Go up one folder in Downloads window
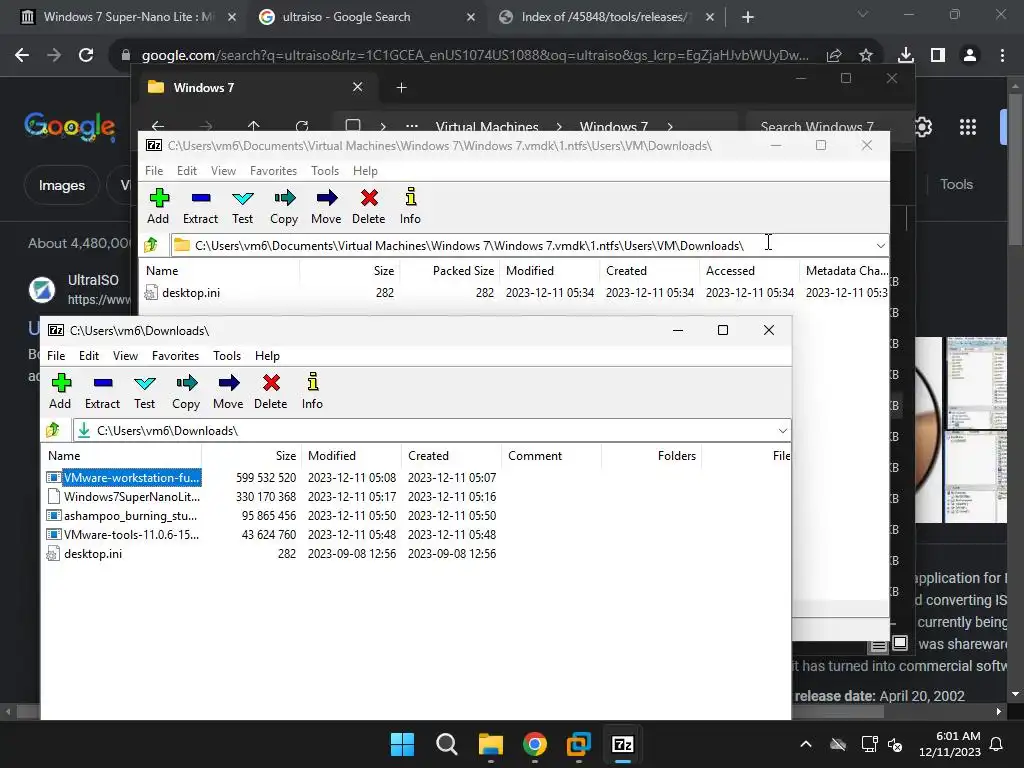 pyautogui.click(x=53, y=430)
